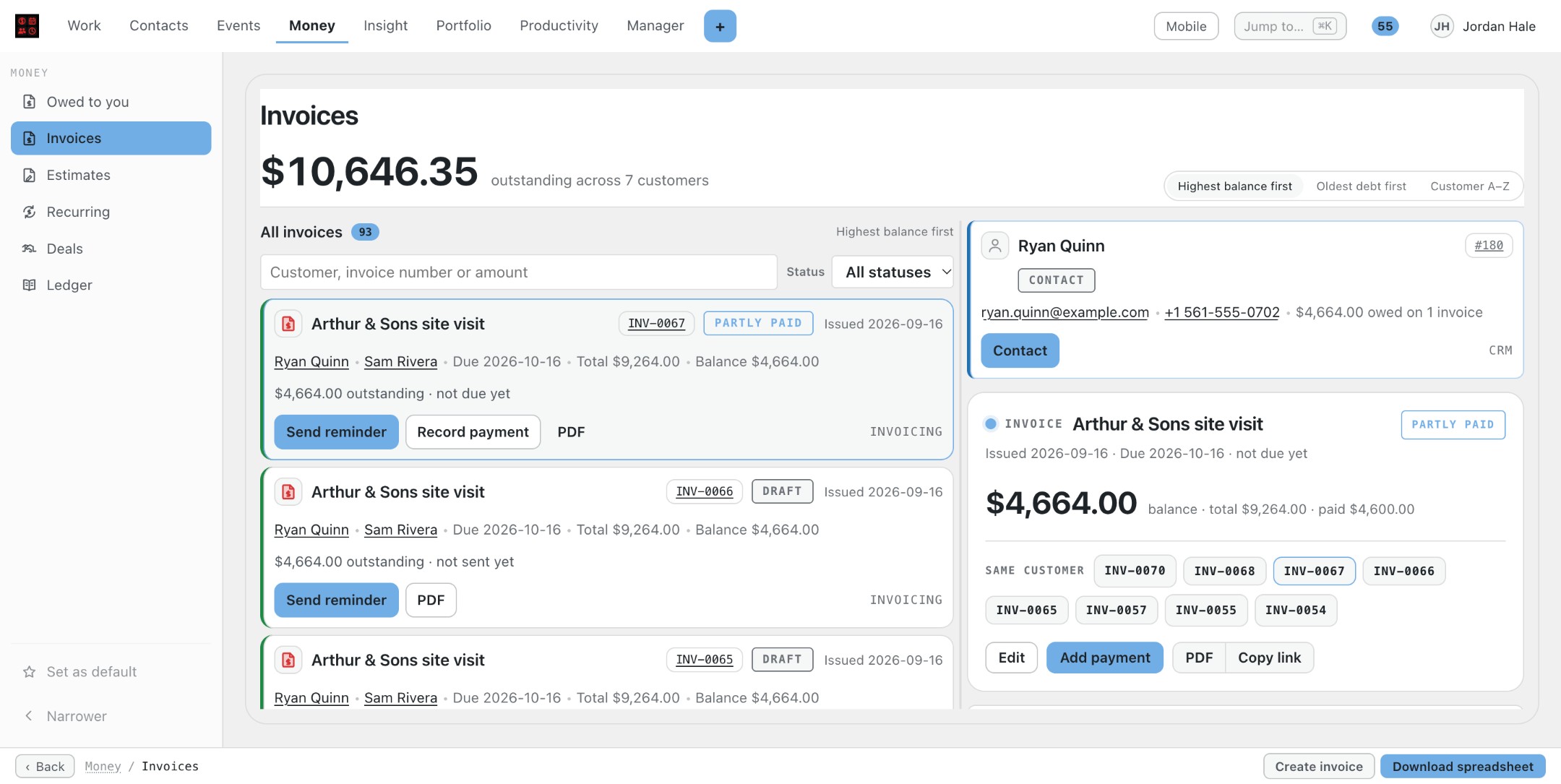Select the INV-0070 same-customer chip
The image size is (1561, 784).
[1135, 571]
